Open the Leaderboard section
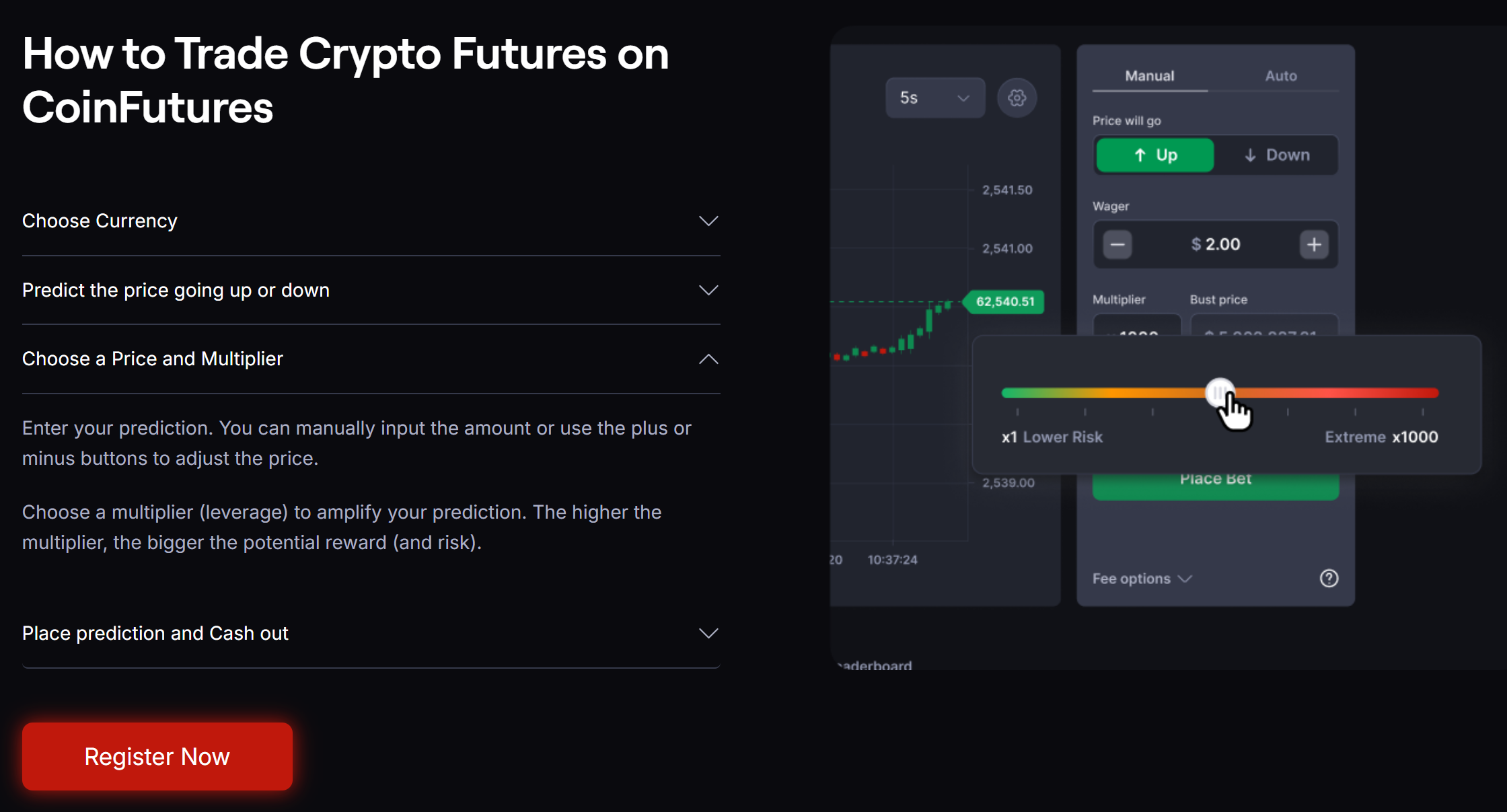The image size is (1507, 812). tap(875, 665)
